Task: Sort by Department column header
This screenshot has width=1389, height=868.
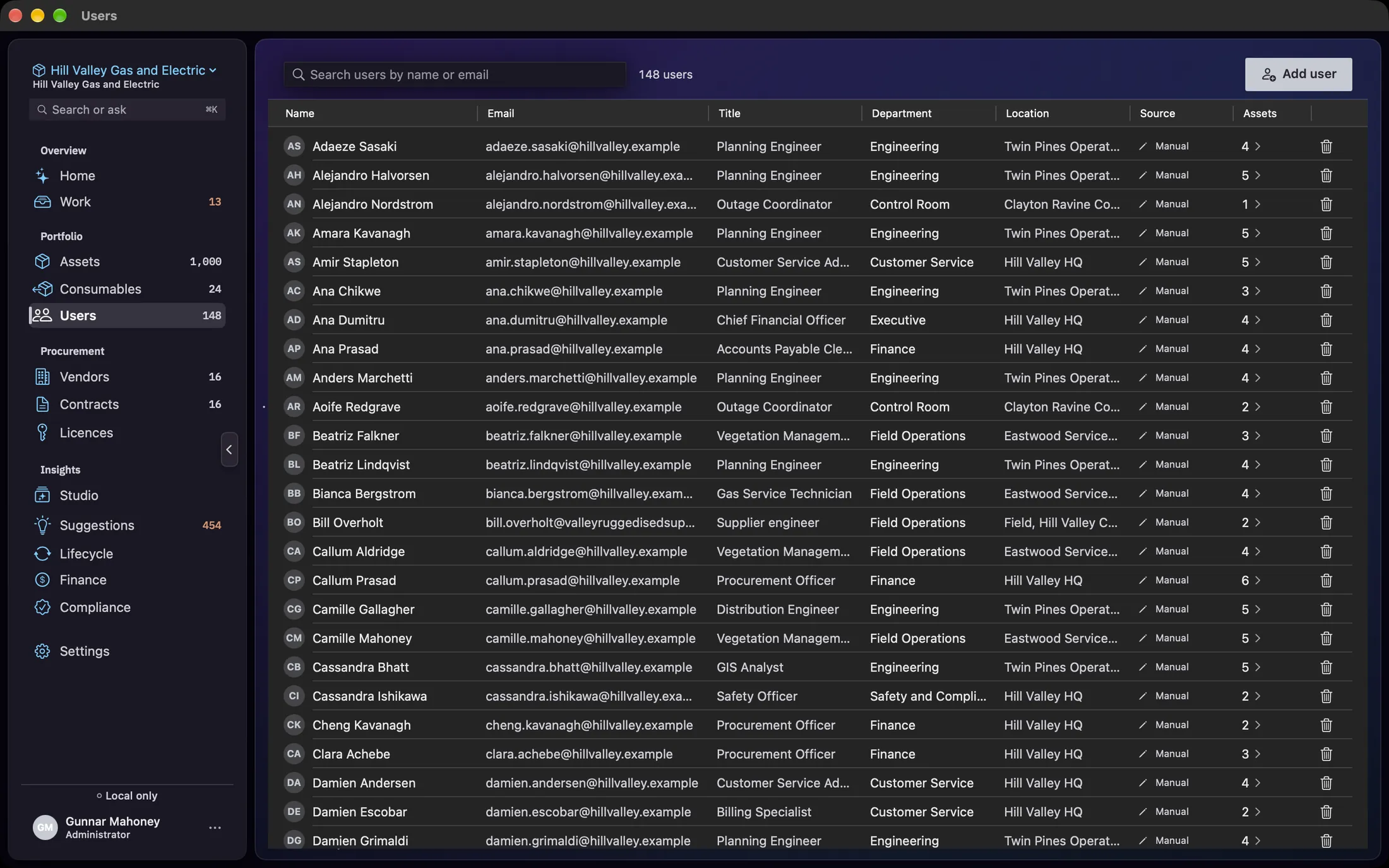Action: [901, 114]
